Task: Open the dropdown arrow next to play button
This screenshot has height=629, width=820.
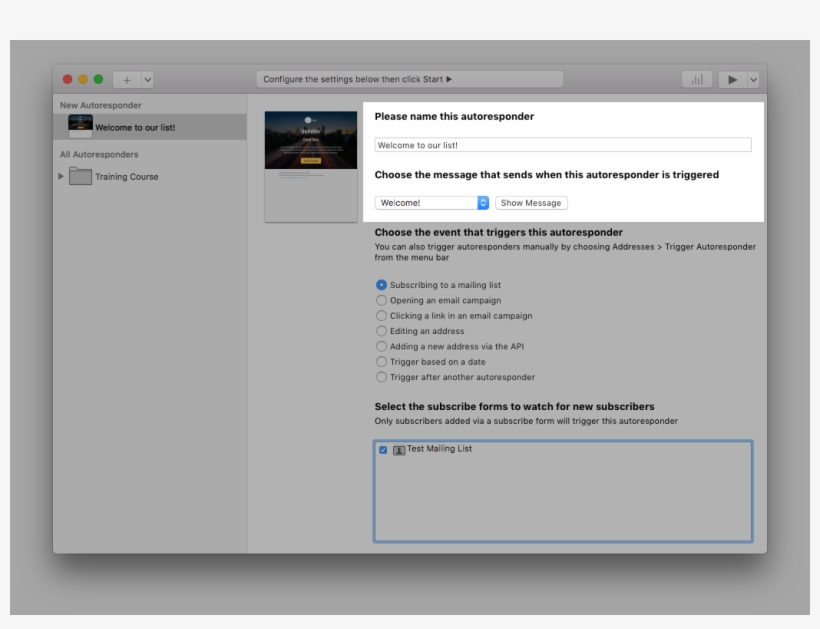Action: 753,80
